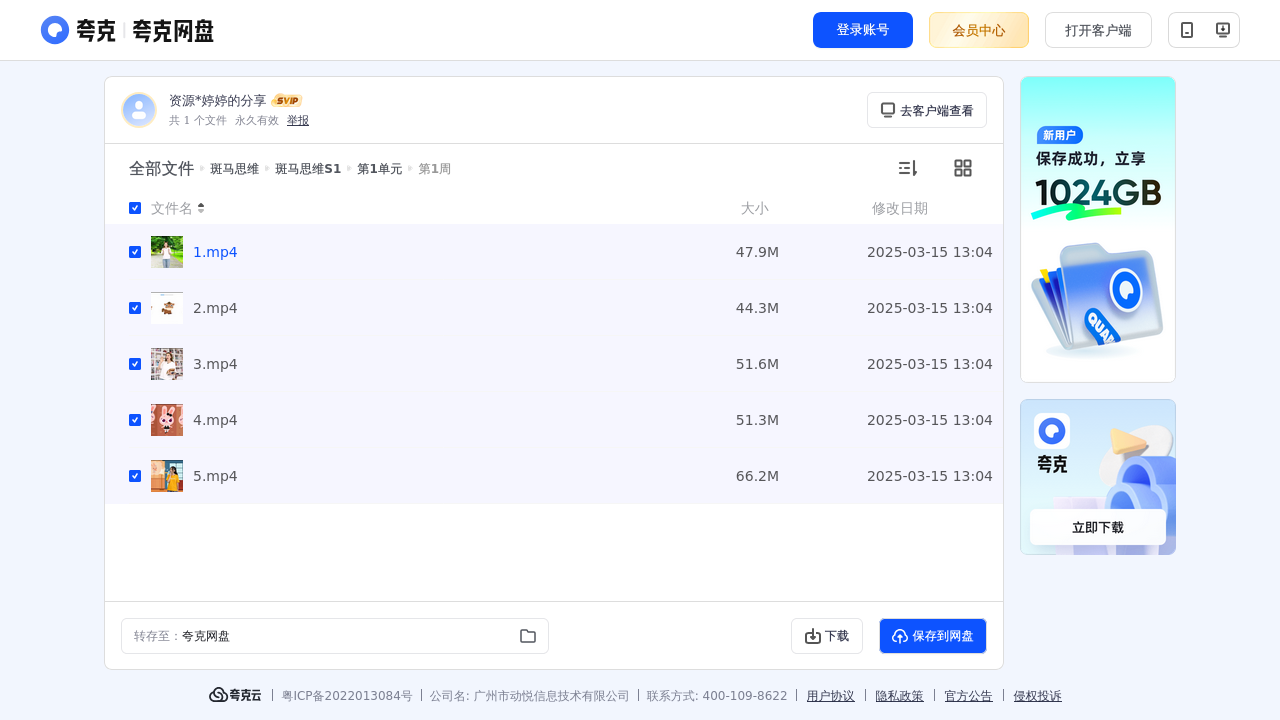Open file name 1.mp4
The image size is (1280, 720).
(x=215, y=252)
